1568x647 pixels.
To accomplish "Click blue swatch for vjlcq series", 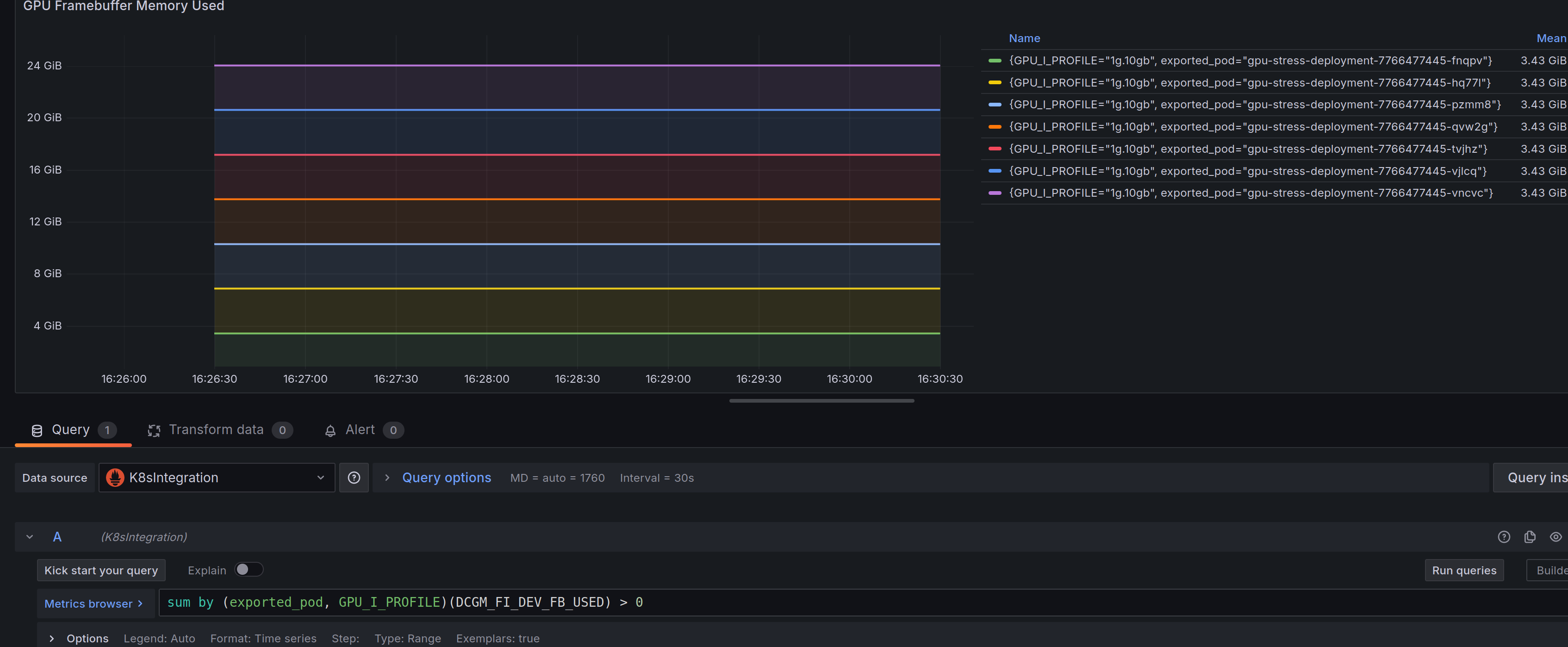I will (995, 171).
